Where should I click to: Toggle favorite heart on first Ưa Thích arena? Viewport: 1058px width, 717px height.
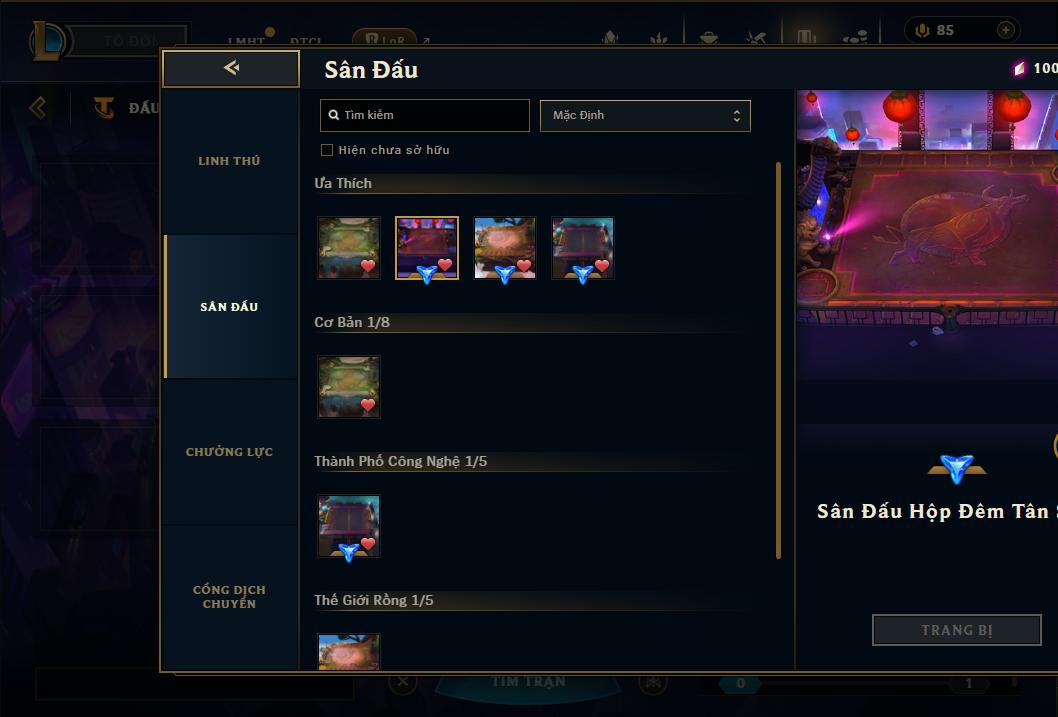tap(368, 266)
